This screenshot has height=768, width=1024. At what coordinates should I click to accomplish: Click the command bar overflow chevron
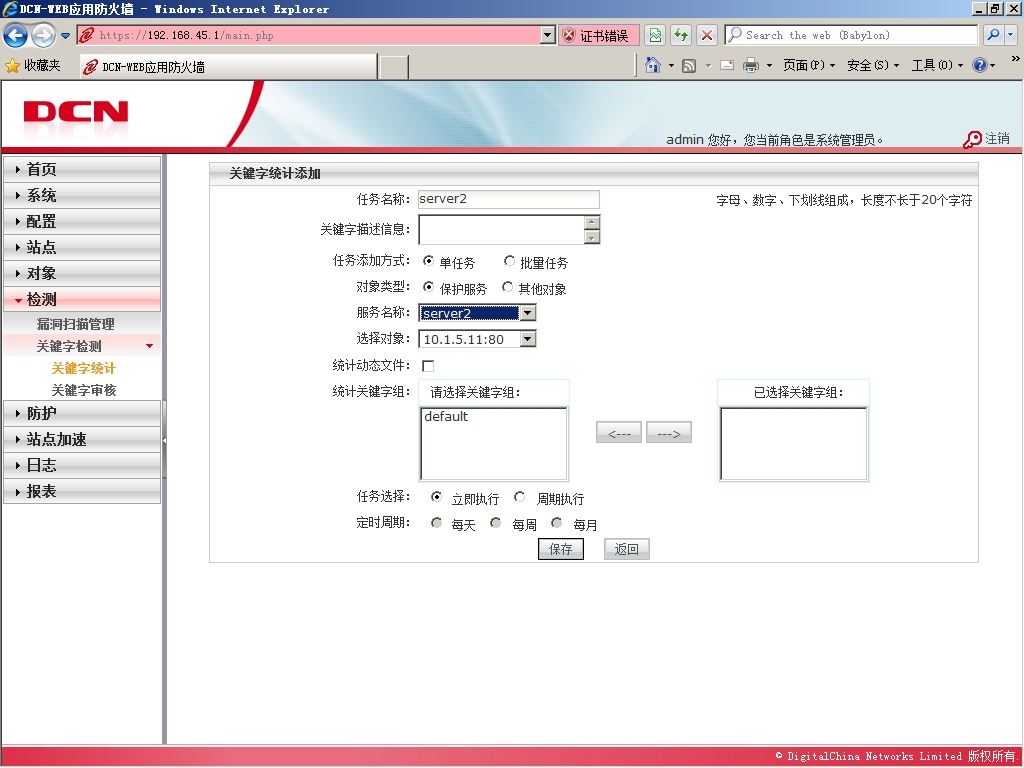(x=1016, y=58)
